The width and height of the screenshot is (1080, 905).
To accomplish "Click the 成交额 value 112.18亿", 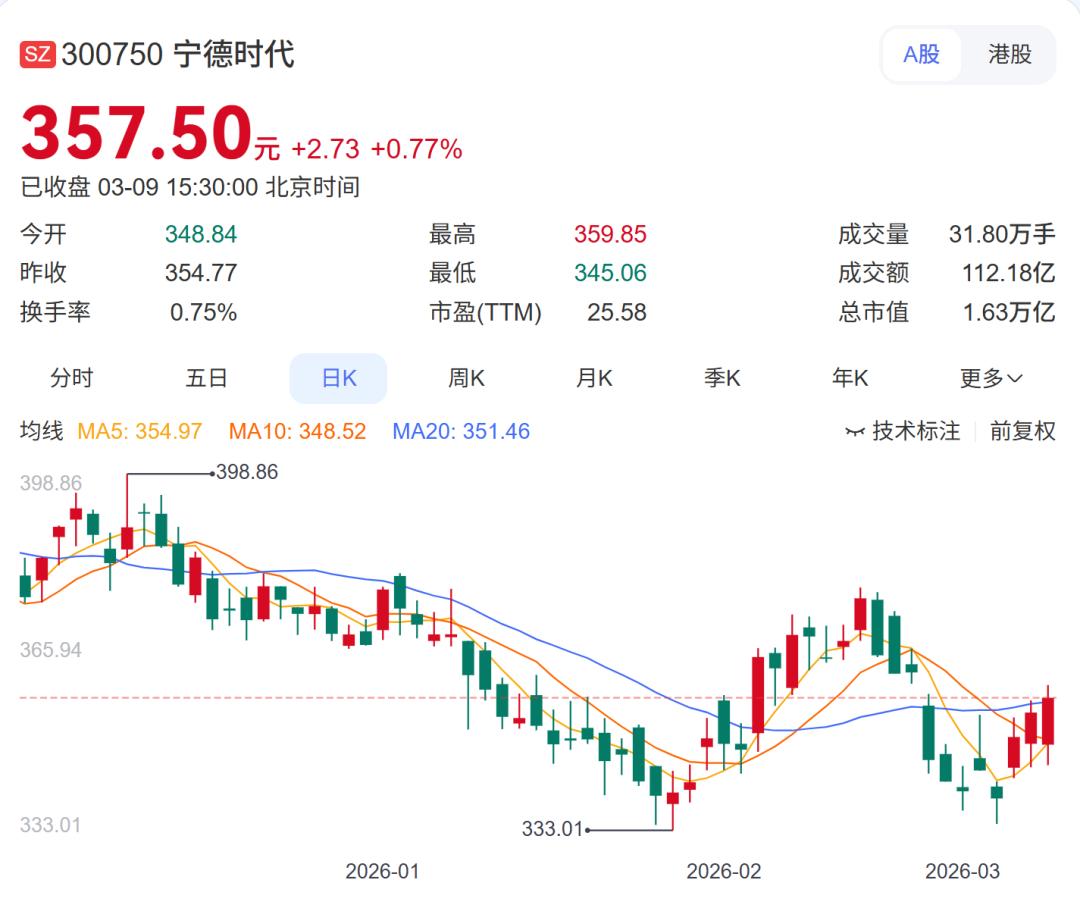I will 1008,273.
